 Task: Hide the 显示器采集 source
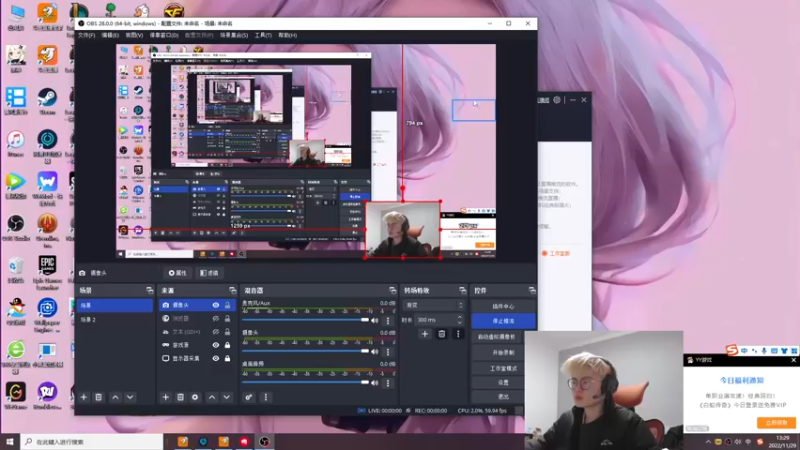[x=216, y=358]
